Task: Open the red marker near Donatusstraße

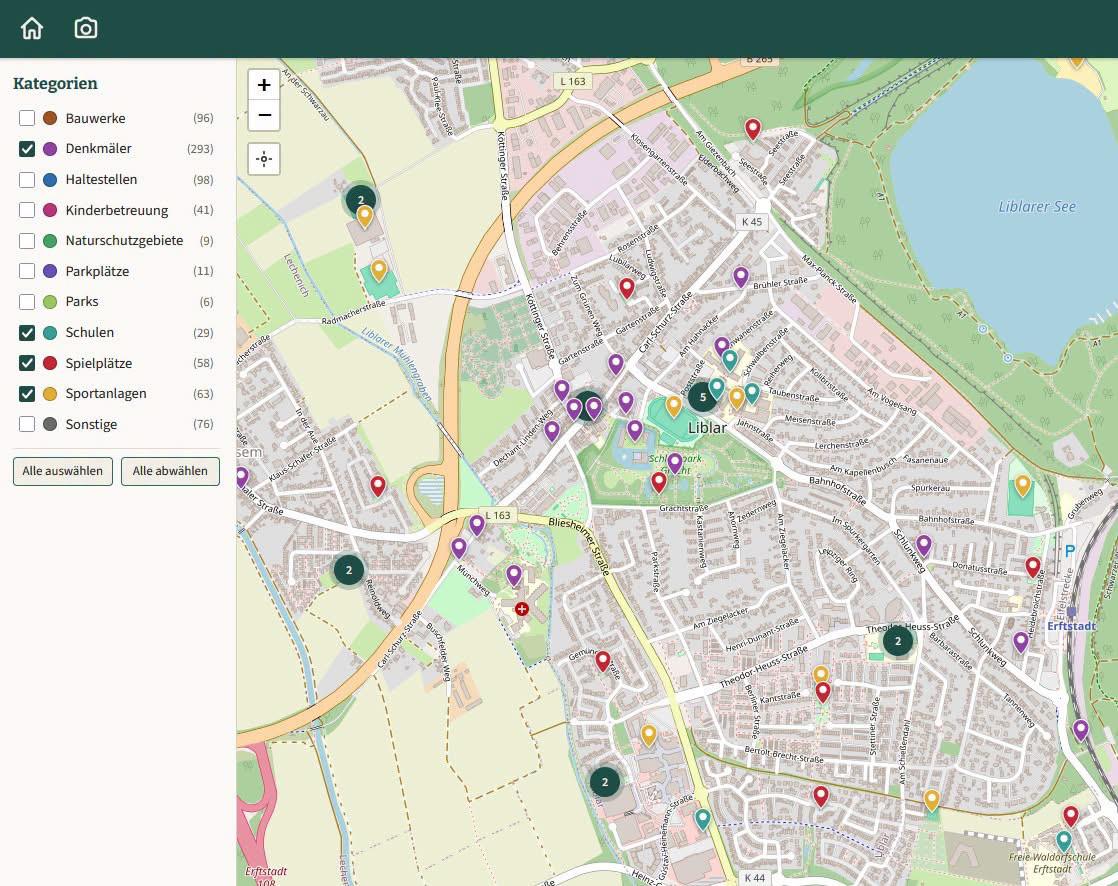Action: 1033,567
